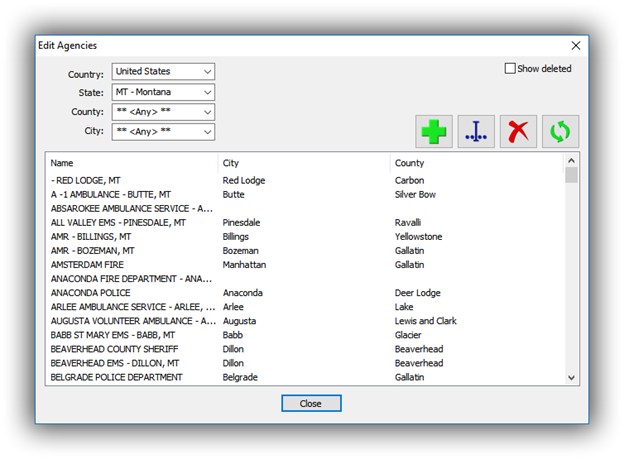This screenshot has width=624, height=459.
Task: Click the 'Manhattan' city cell
Action: [244, 265]
